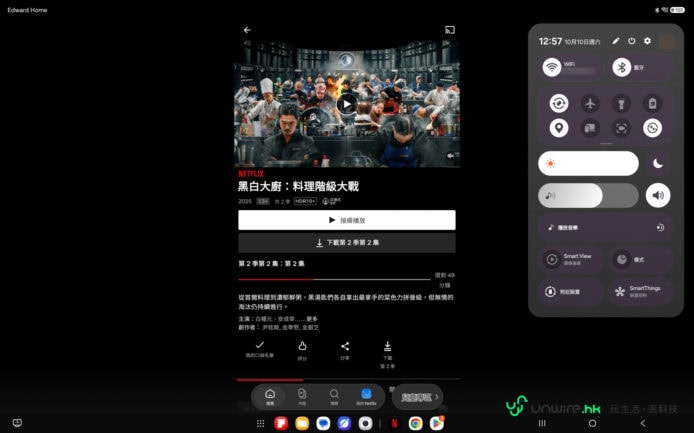Adjust the media volume slider

[x=588, y=195]
